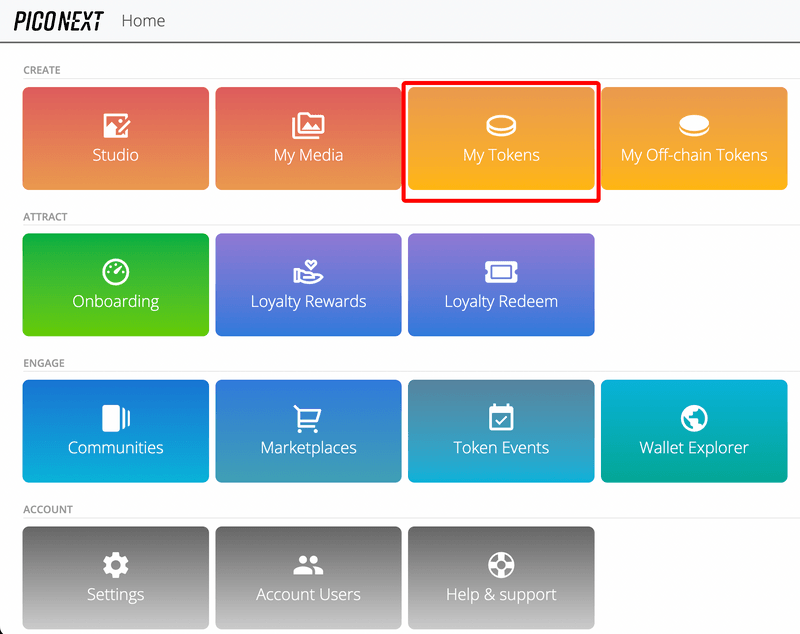Click the Wallet Explorer globe icon
800x634 pixels.
pos(694,418)
